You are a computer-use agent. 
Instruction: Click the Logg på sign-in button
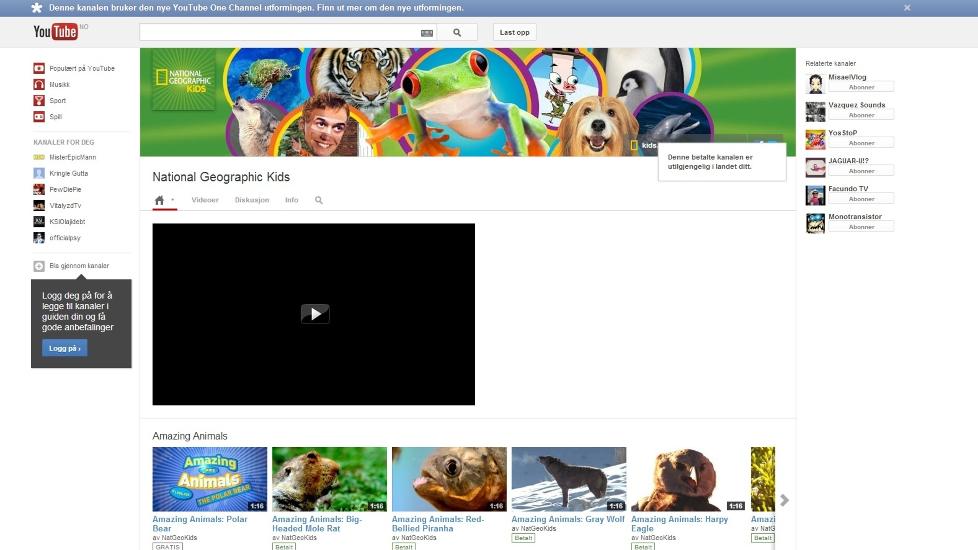click(x=65, y=348)
